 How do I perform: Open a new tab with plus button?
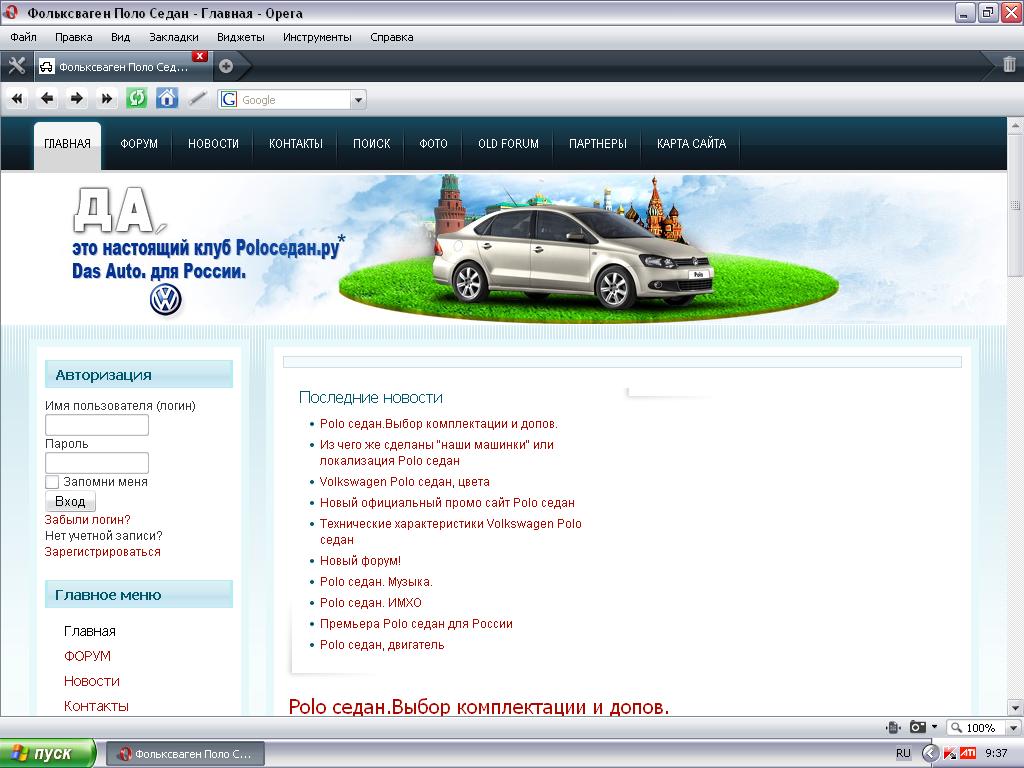pos(226,66)
